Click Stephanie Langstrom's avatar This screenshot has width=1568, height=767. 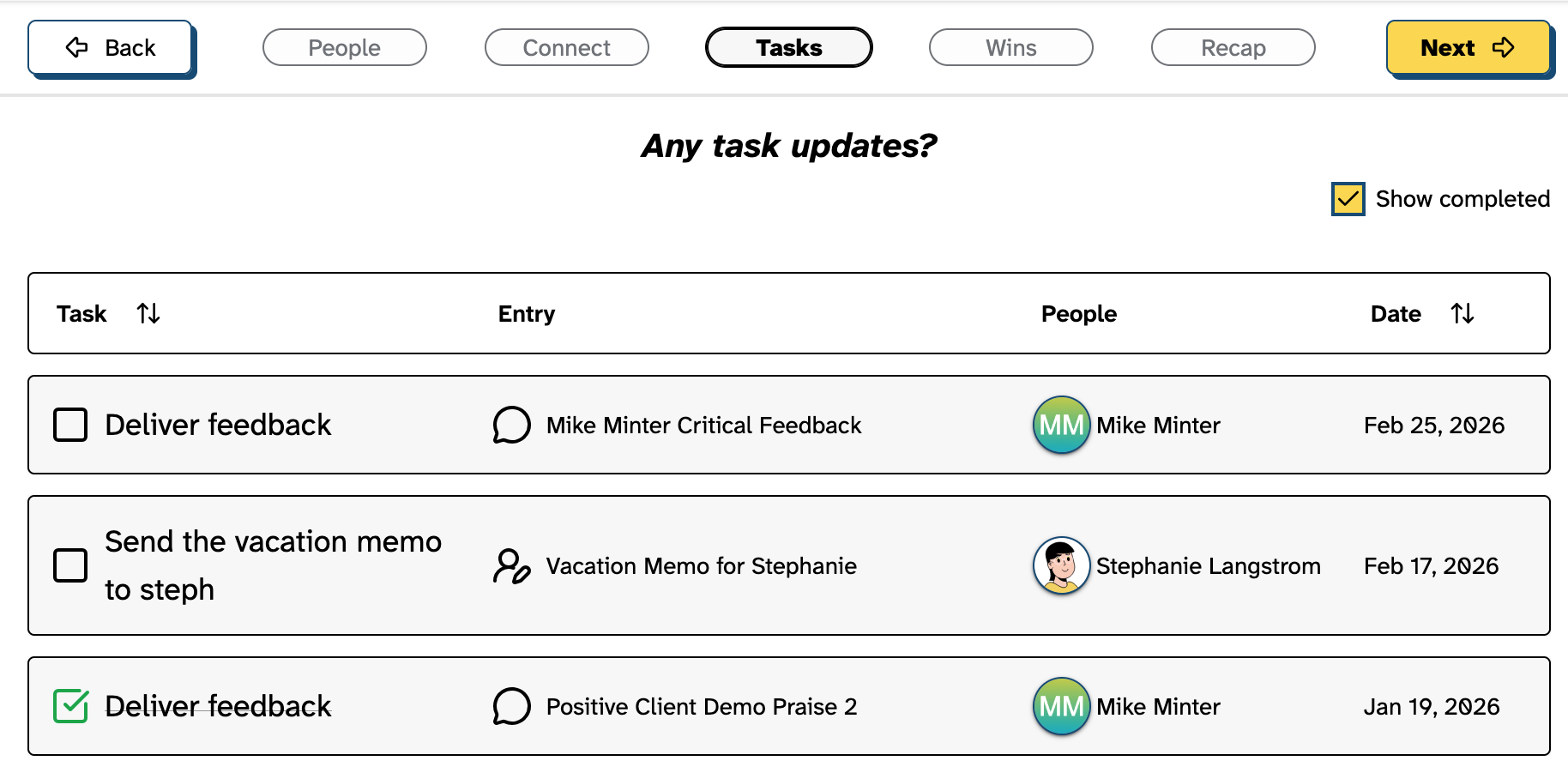1061,565
